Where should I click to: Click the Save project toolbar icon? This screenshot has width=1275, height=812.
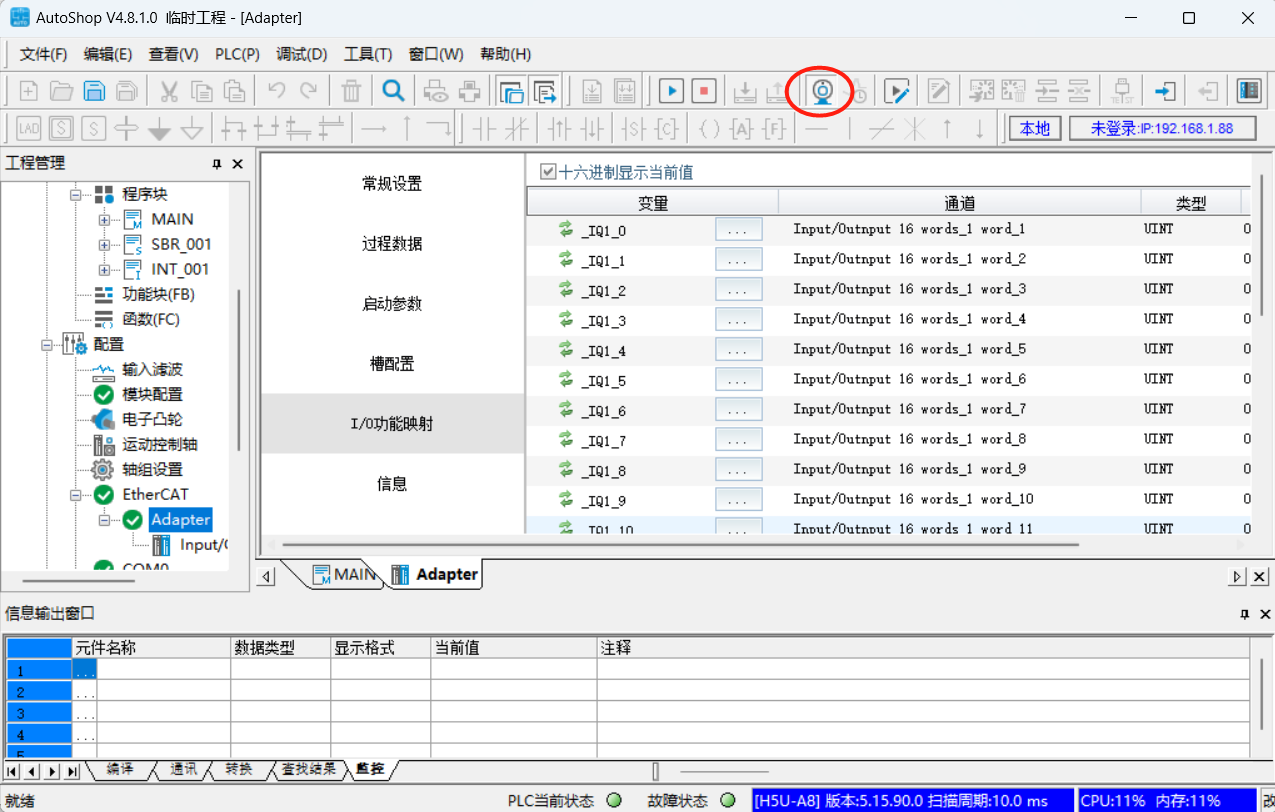(94, 91)
